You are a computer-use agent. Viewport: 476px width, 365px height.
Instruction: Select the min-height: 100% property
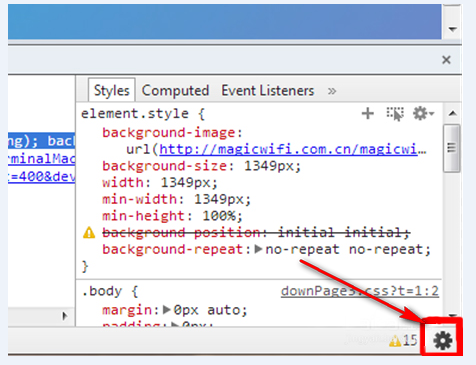(172, 216)
